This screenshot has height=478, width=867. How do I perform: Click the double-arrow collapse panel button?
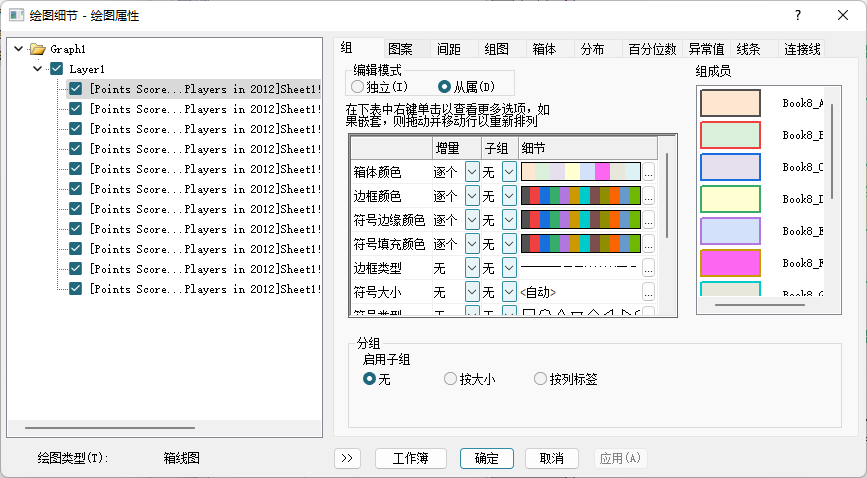[x=346, y=458]
